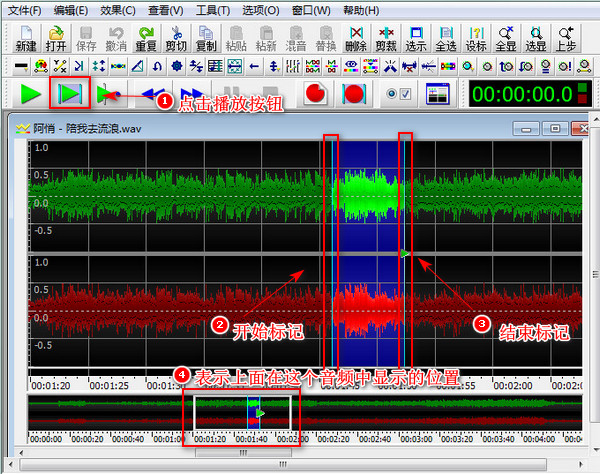
Task: Delete the selection with 删除 icon
Action: point(356,38)
